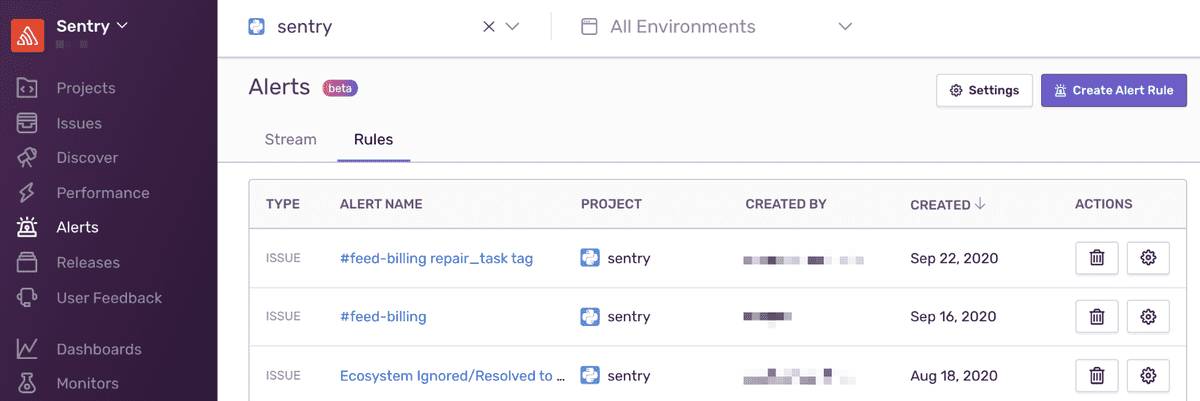Click the Alert Name column header

[x=381, y=204]
